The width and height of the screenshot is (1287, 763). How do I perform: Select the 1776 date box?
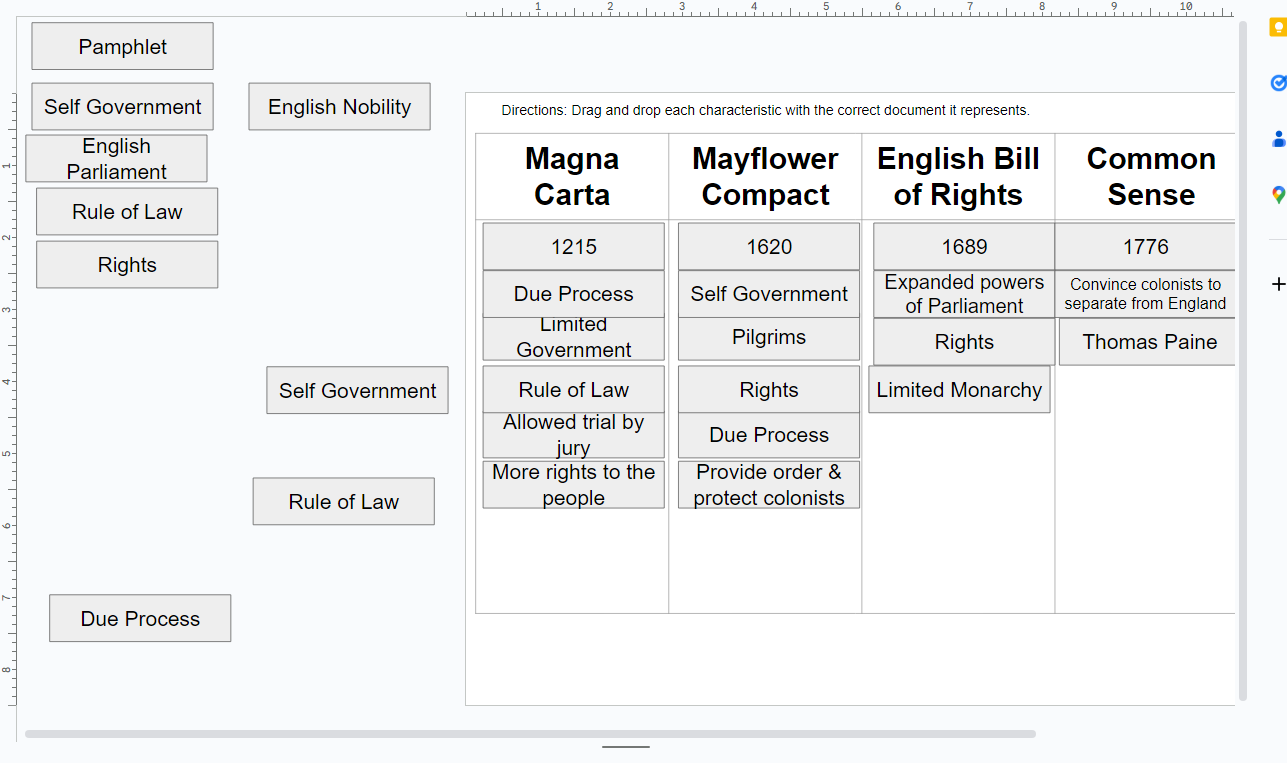(1145, 247)
